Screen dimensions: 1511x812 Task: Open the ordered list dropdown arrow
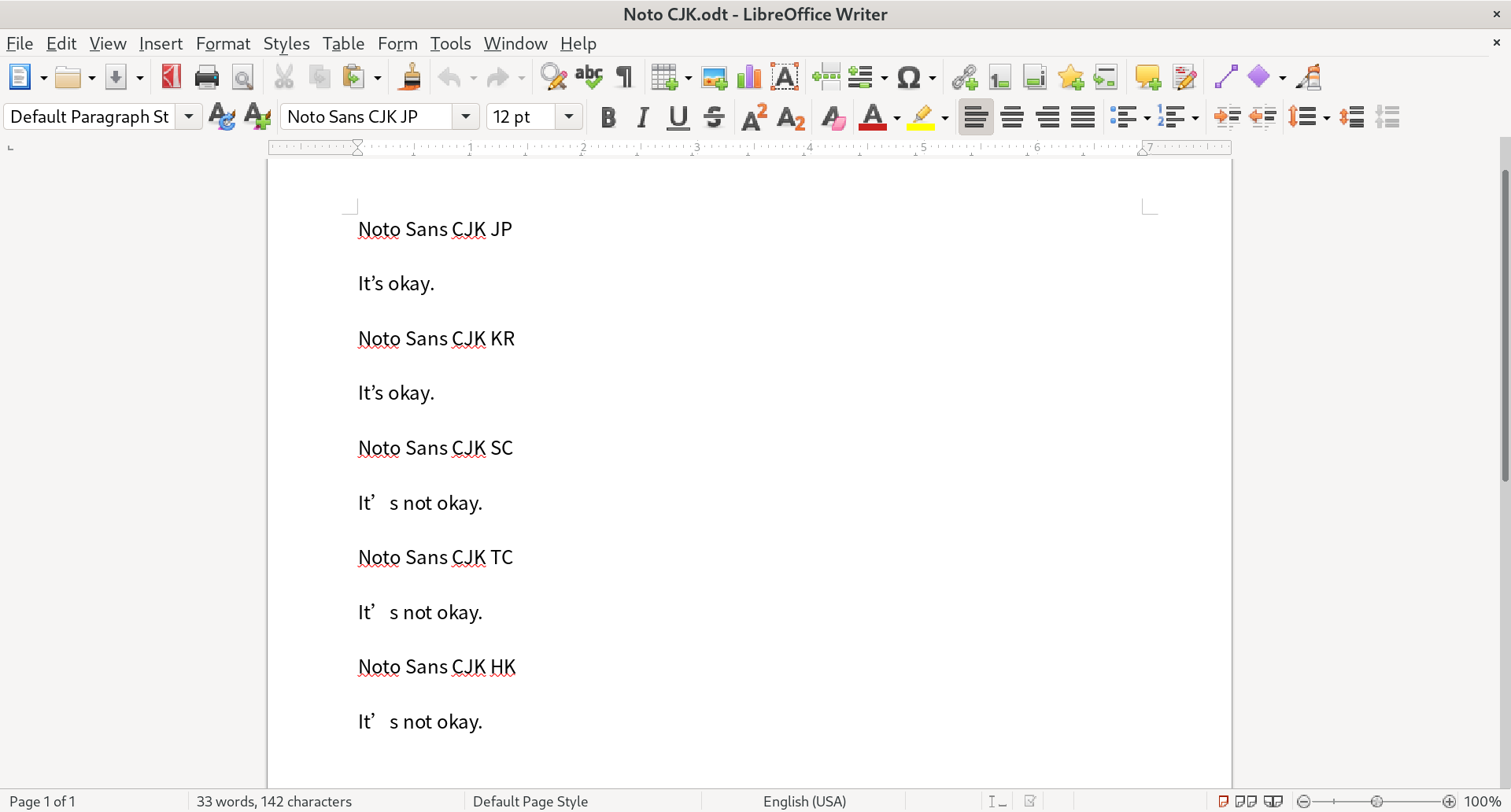[x=1195, y=118]
